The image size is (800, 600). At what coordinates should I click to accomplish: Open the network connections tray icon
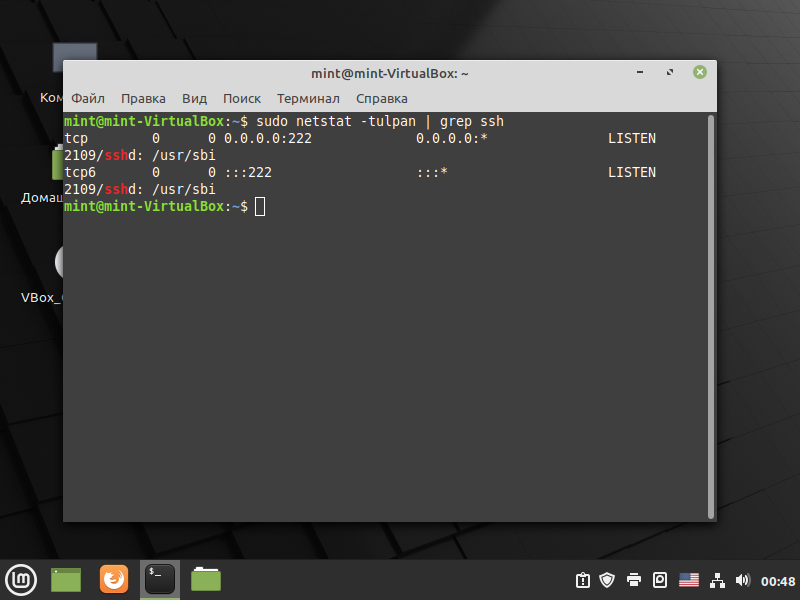coord(717,580)
